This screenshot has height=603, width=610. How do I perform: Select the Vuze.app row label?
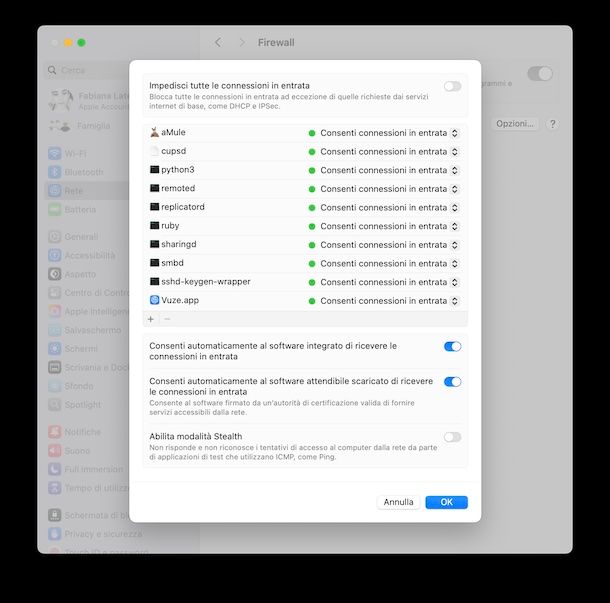click(x=180, y=300)
